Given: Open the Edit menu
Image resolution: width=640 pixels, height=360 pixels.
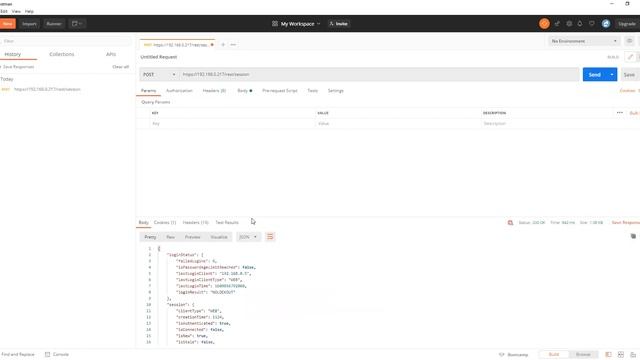Looking at the screenshot, I should (x=4, y=11).
